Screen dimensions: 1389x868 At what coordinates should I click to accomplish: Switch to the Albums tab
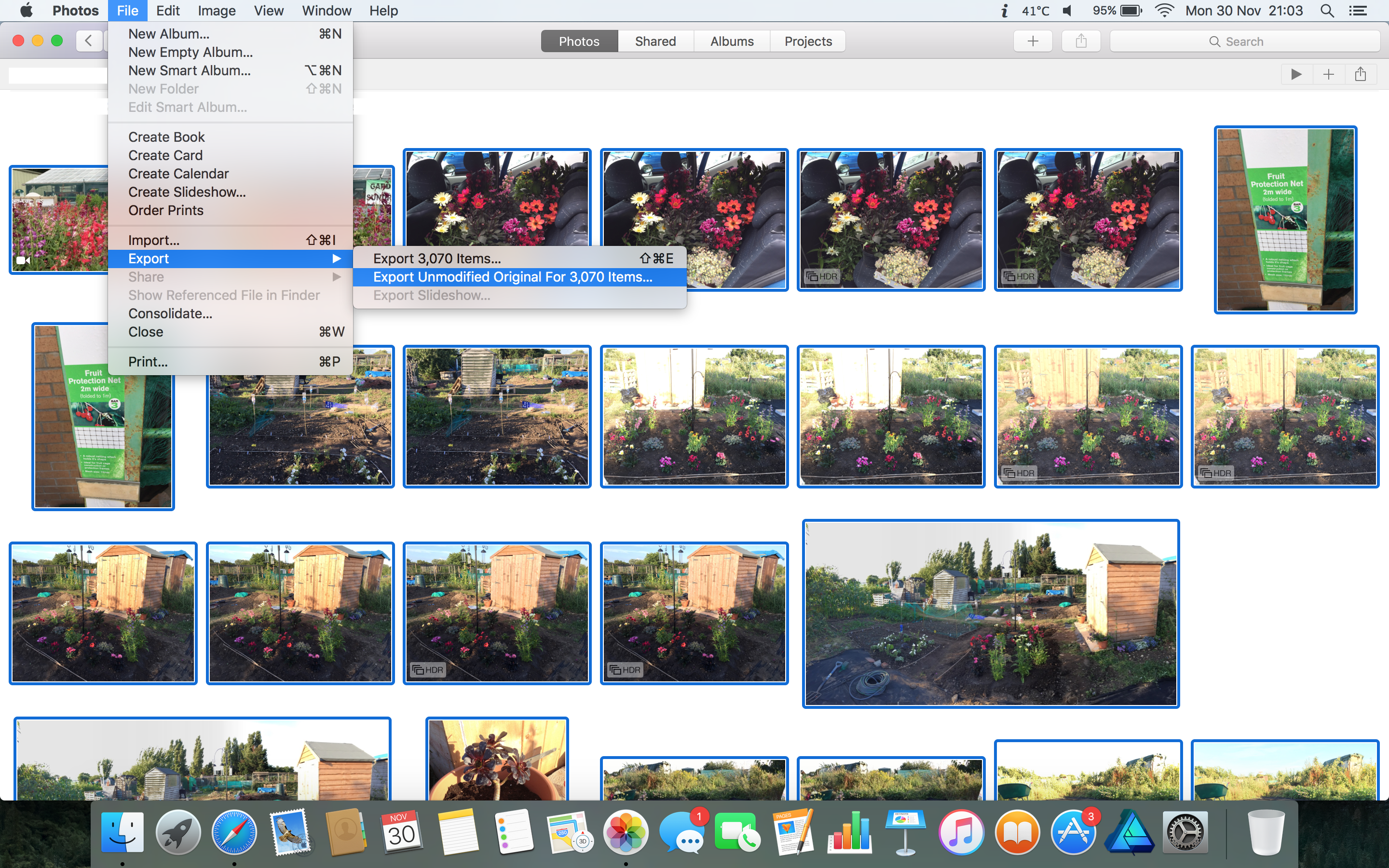[x=731, y=41]
